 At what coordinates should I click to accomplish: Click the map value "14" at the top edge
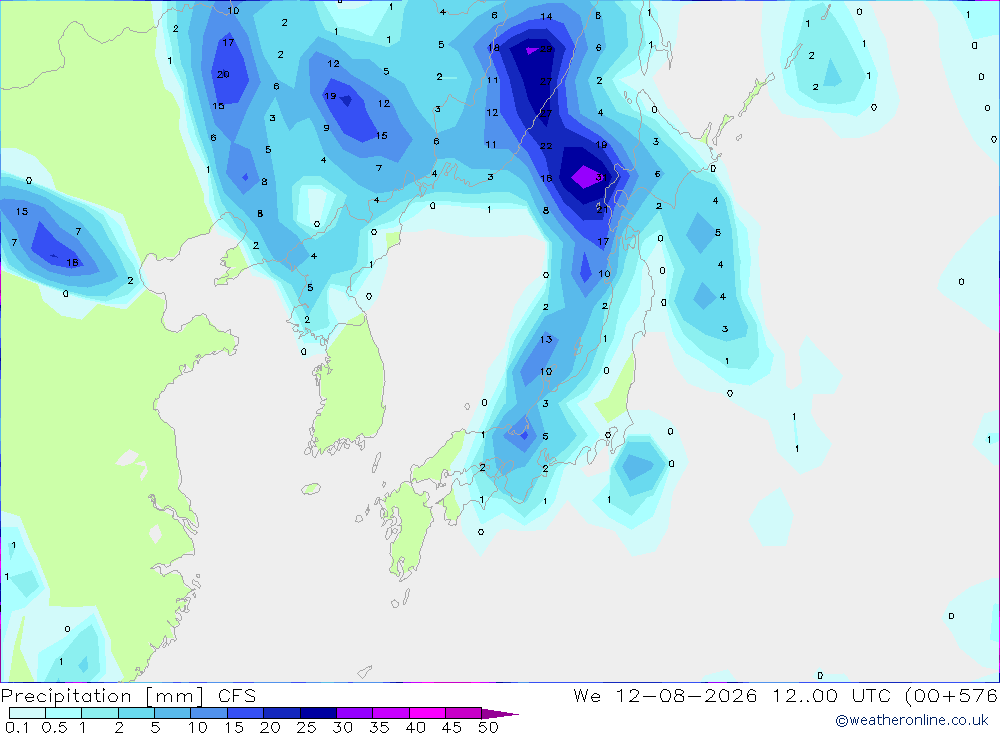coord(546,17)
